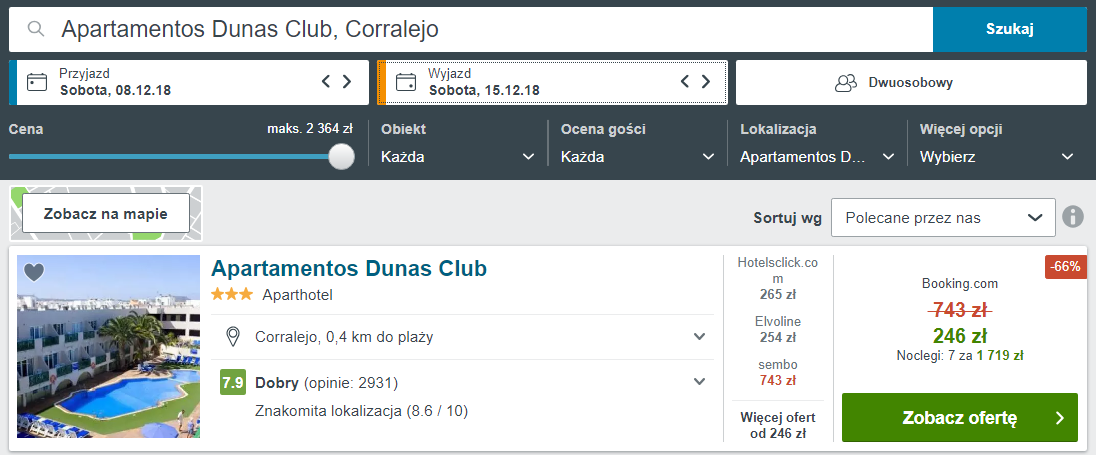Toggle the heart favorite icon on hotel photo

[34, 271]
